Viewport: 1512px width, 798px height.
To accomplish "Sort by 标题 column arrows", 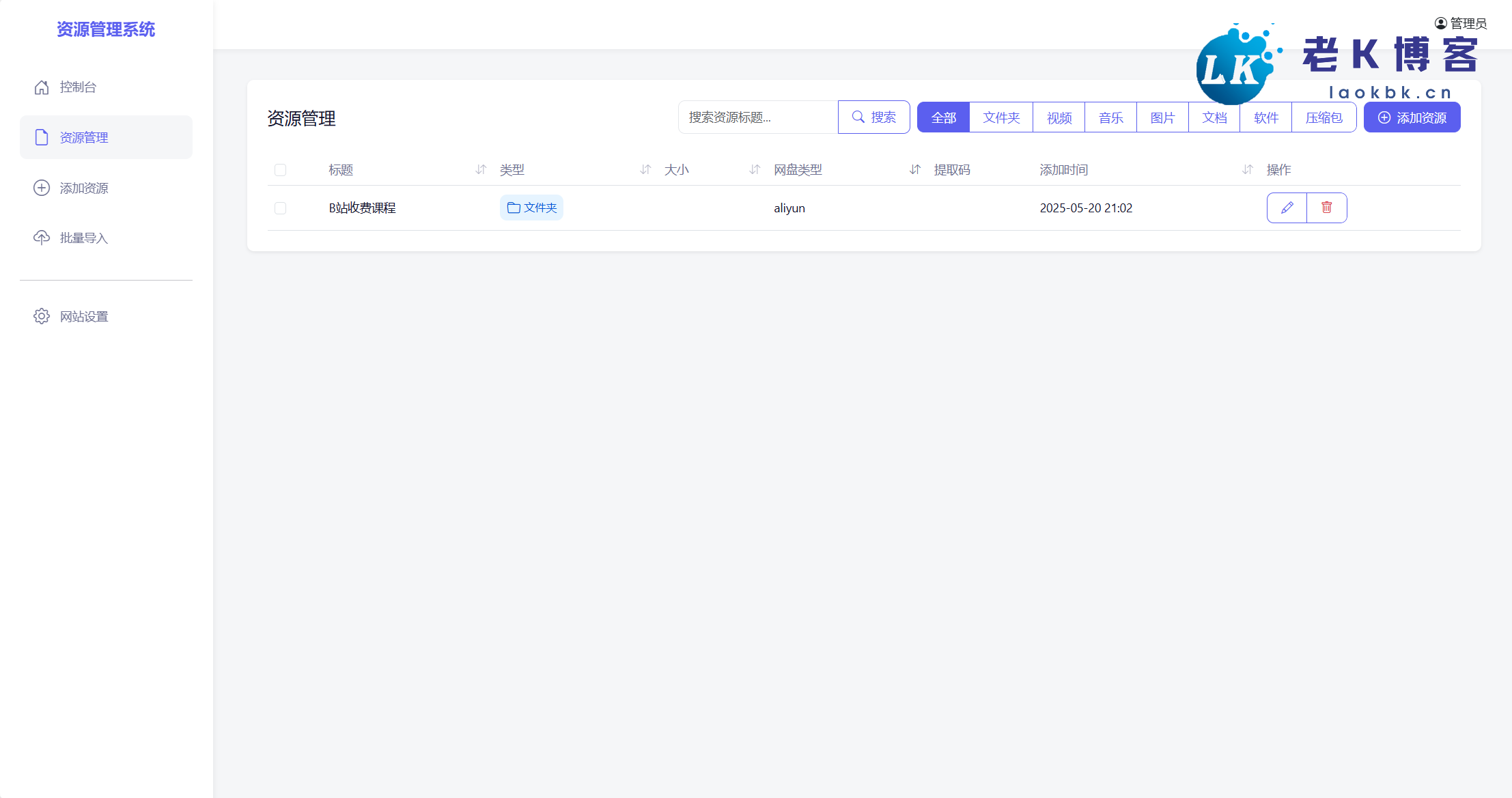I will [481, 169].
